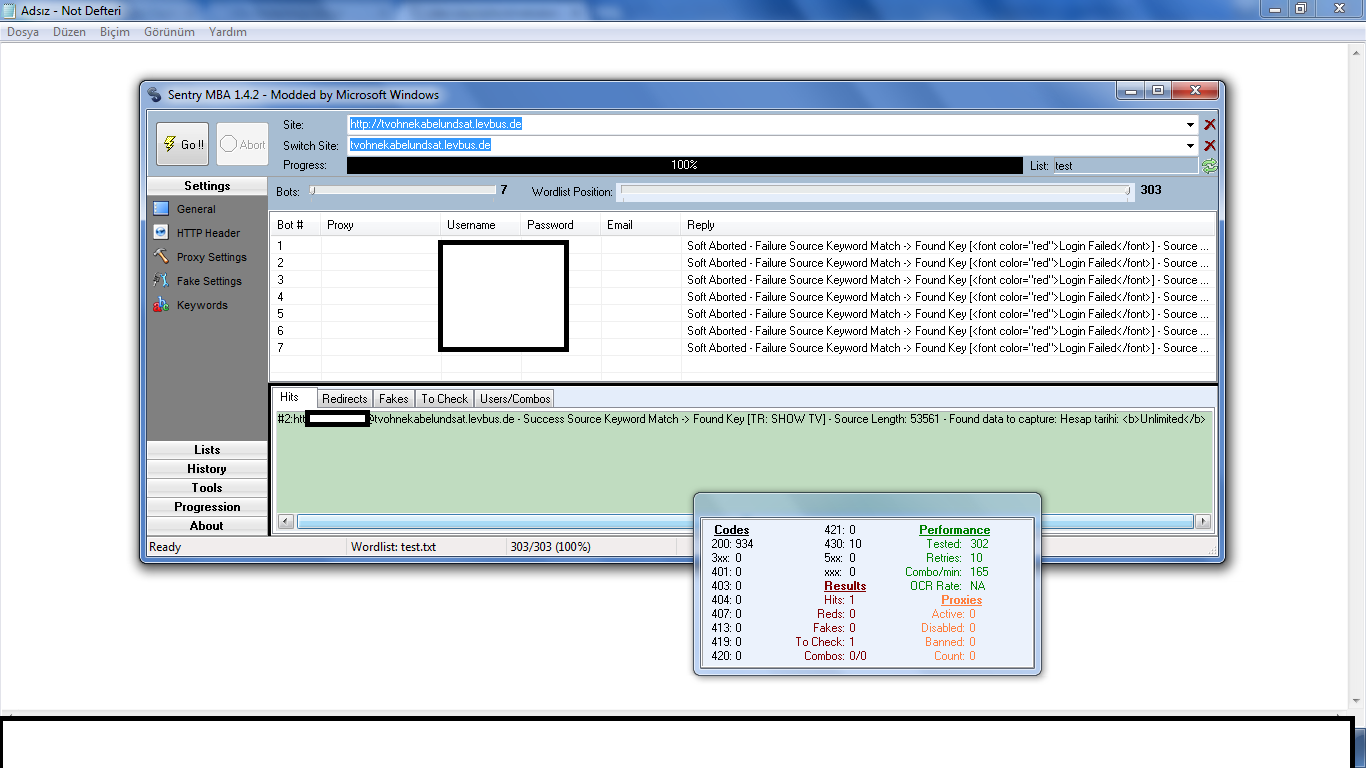Open the About section button

207,526
